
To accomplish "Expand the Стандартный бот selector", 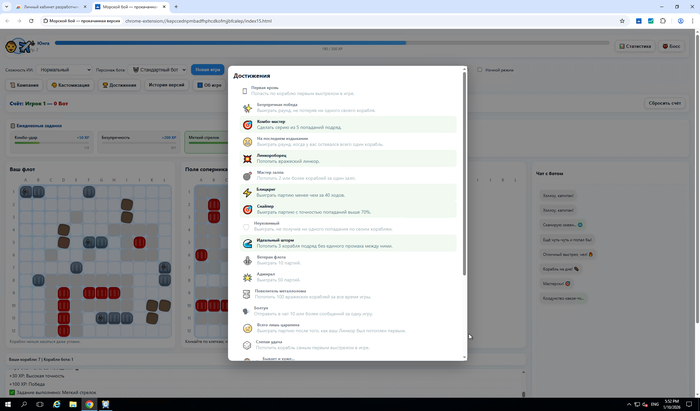I will pos(159,70).
